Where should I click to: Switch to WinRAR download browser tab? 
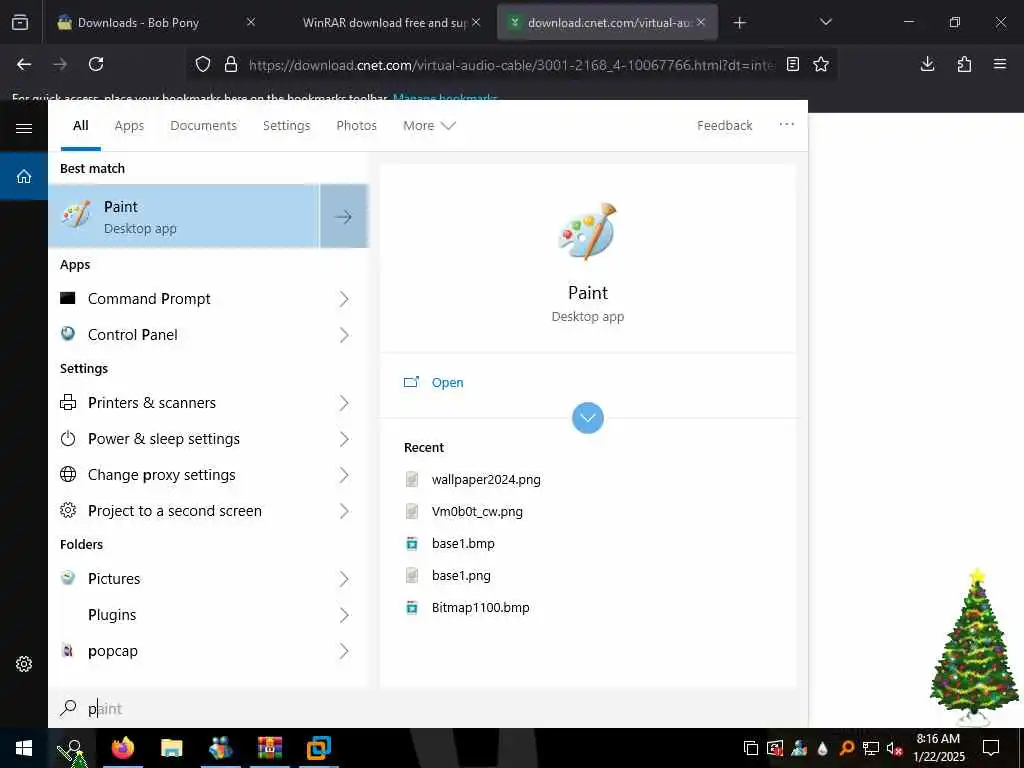(385, 22)
